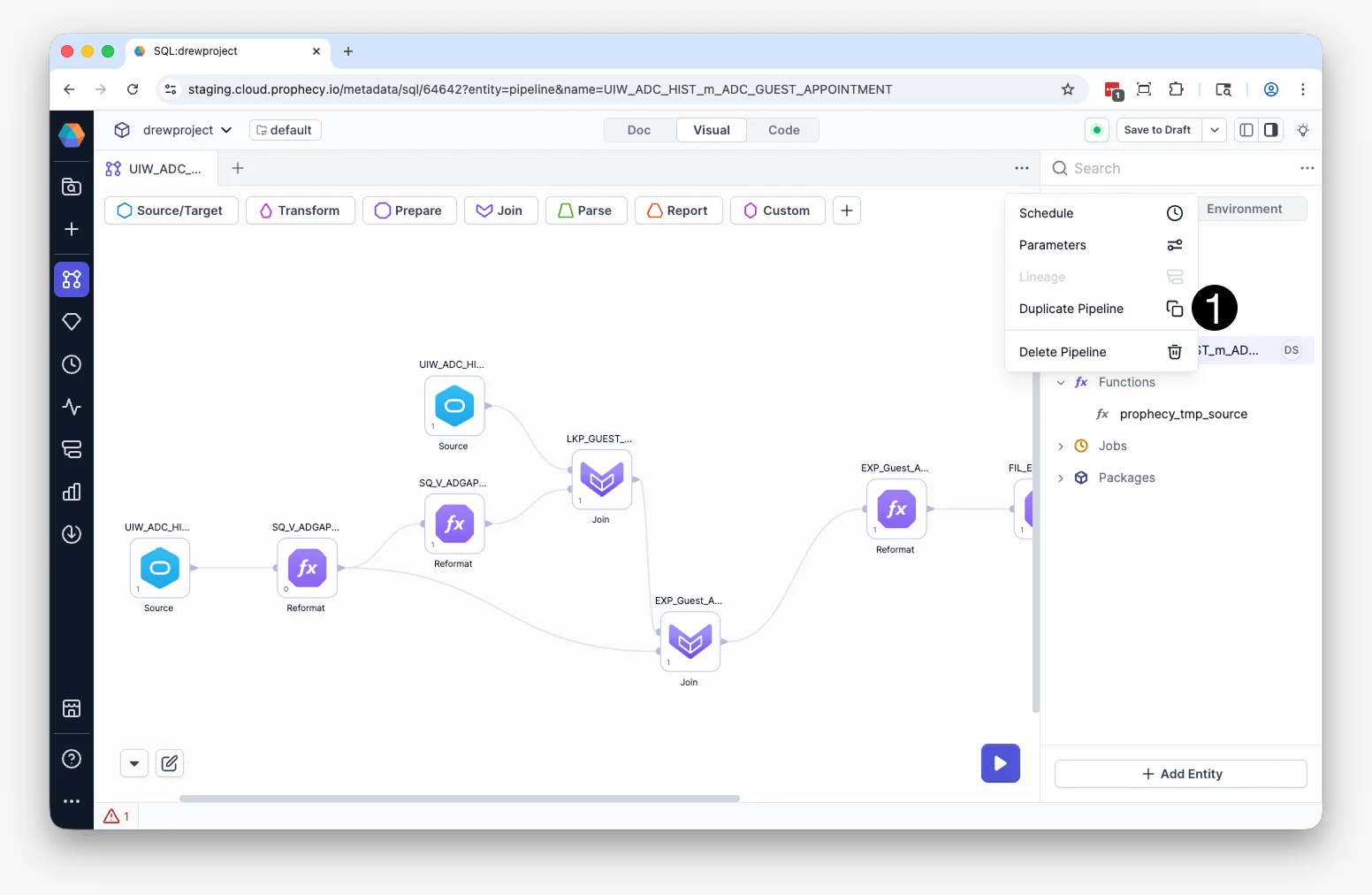Image resolution: width=1372 pixels, height=895 pixels.
Task: Open the project browser folder icon
Action: pyautogui.click(x=72, y=187)
